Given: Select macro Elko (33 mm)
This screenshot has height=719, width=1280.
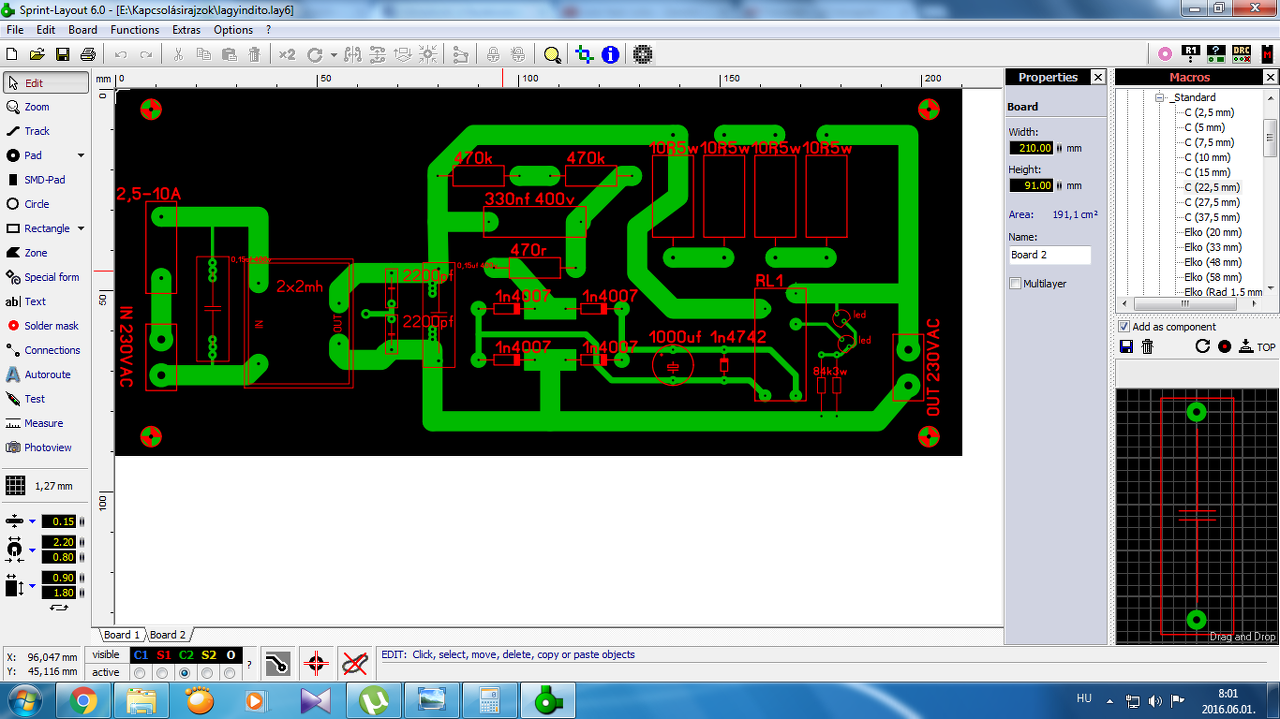Looking at the screenshot, I should coord(1213,247).
